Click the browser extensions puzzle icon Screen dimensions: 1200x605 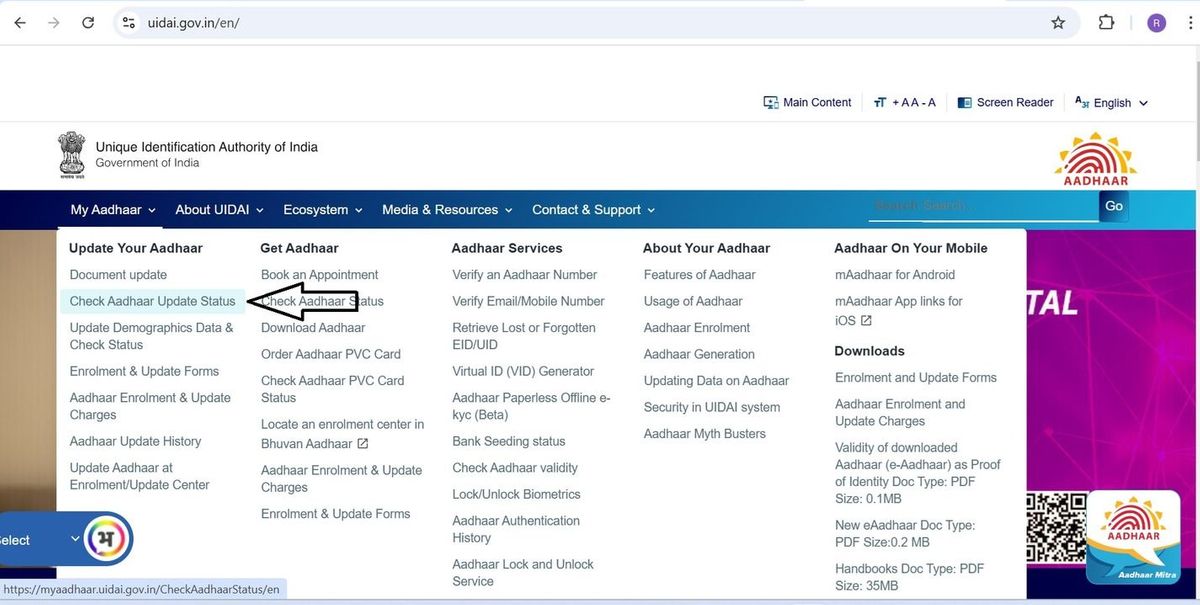coord(1106,21)
